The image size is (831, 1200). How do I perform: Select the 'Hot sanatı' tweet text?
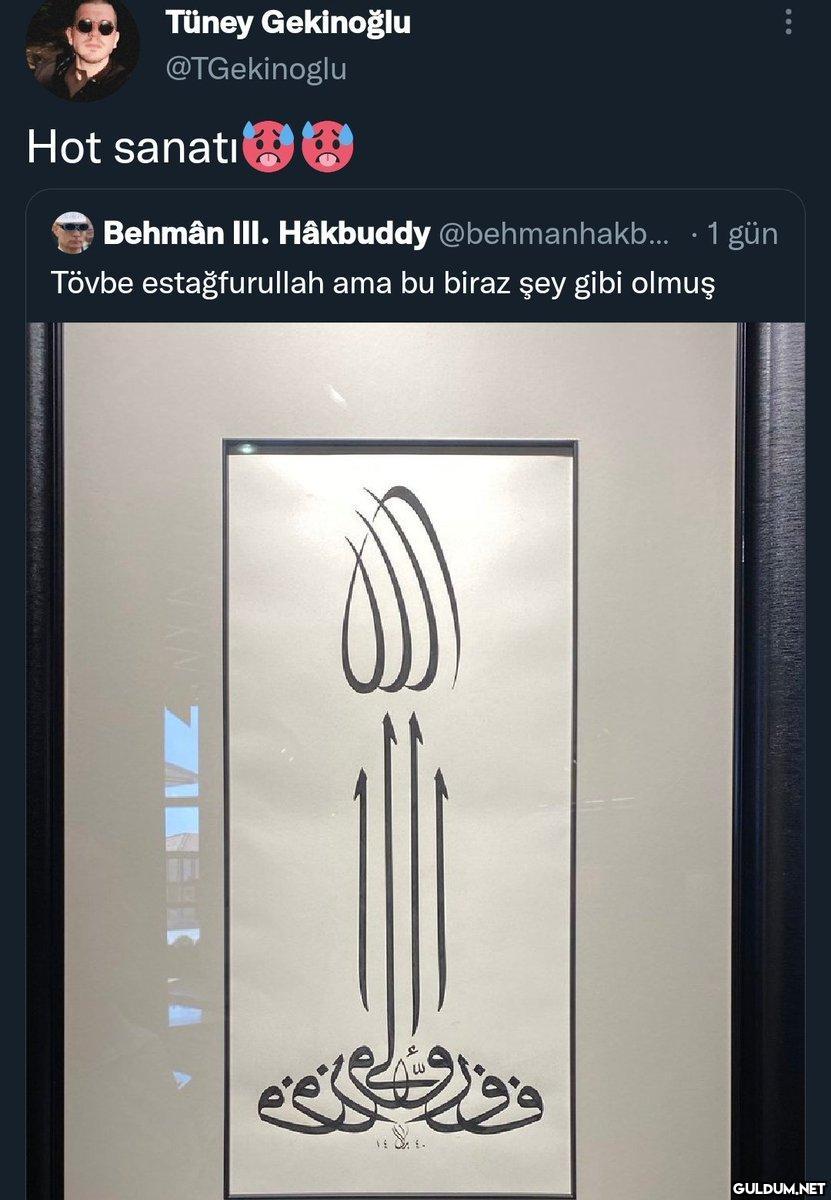(133, 147)
